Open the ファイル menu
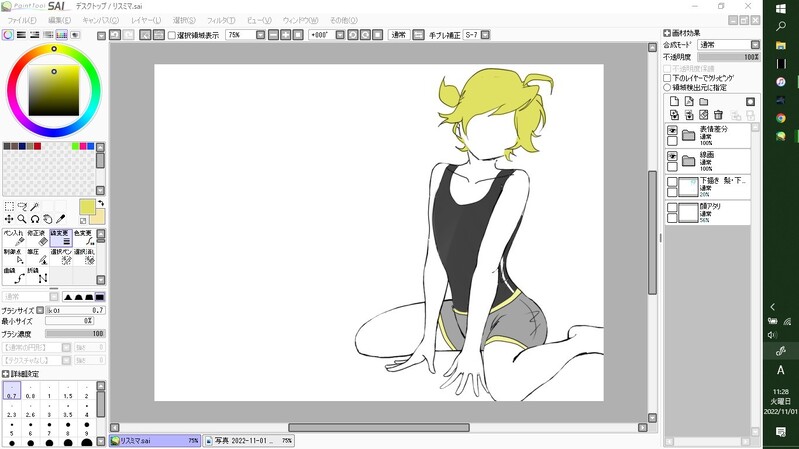Image resolution: width=799 pixels, height=449 pixels. [x=22, y=20]
